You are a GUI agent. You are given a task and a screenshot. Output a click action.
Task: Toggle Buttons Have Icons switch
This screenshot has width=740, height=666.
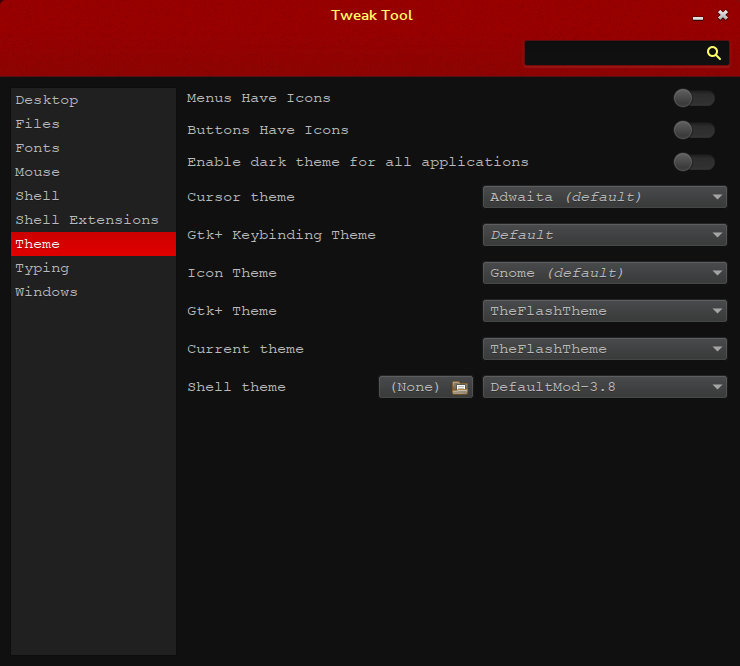pos(694,130)
